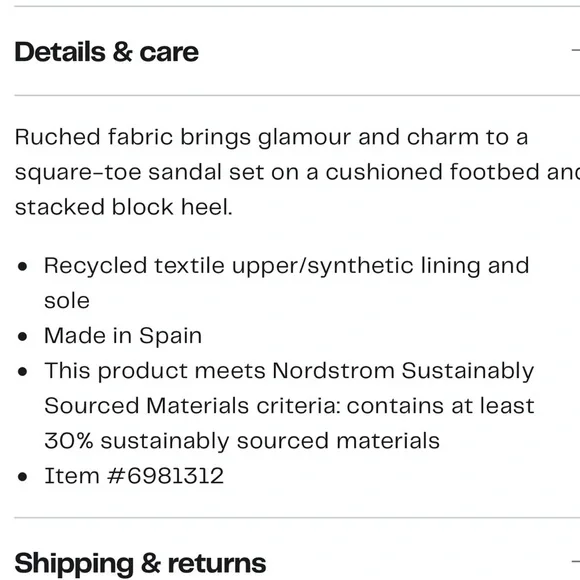This screenshot has height=580, width=580.
Task: Click the Ruched fabric description first line
Action: tap(271, 137)
